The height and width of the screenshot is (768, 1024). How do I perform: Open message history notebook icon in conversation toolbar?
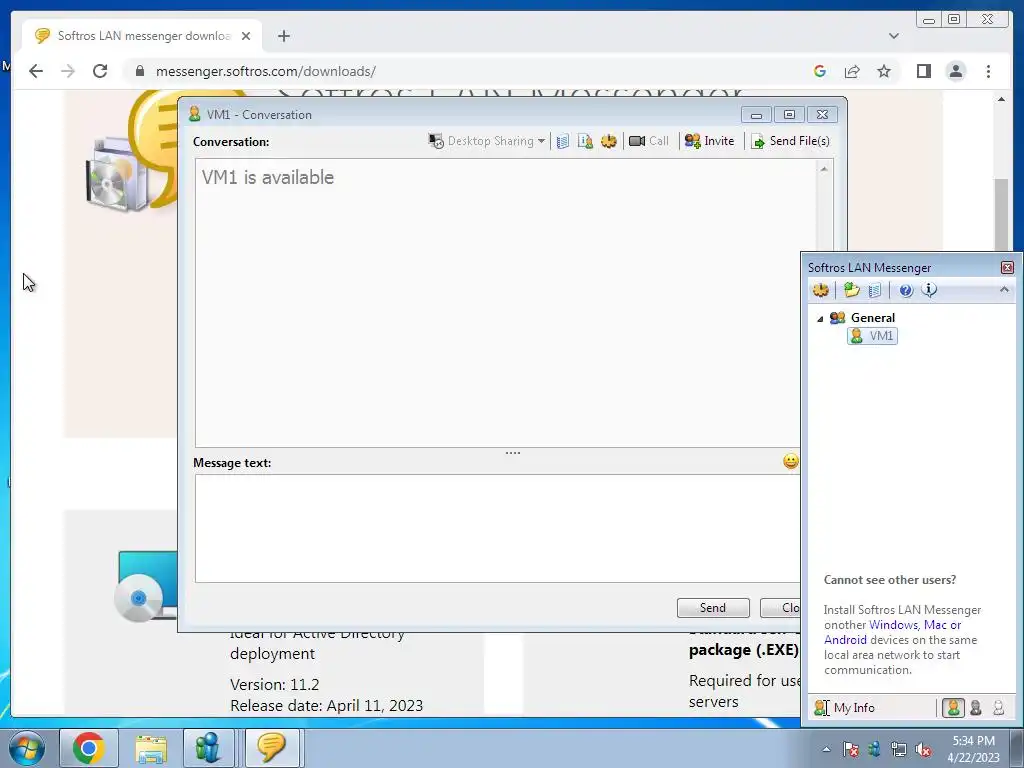(x=563, y=141)
